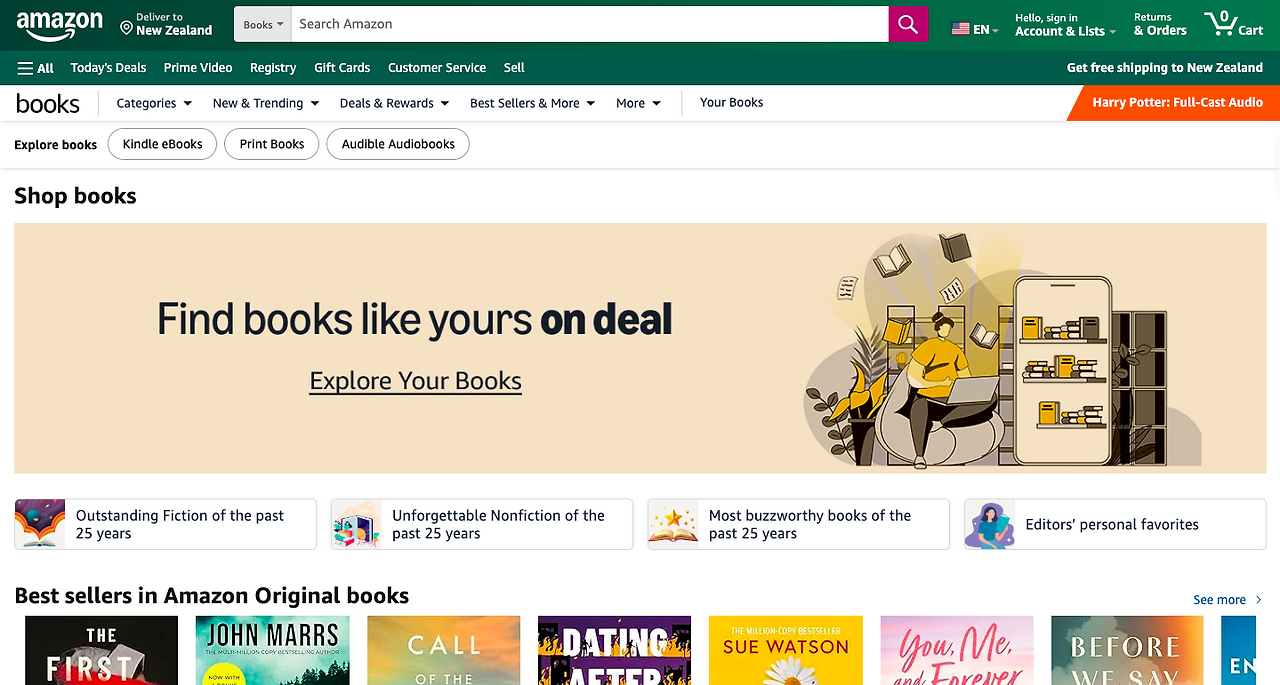The height and width of the screenshot is (685, 1280).
Task: Click the Explore Your Books link
Action: (415, 381)
